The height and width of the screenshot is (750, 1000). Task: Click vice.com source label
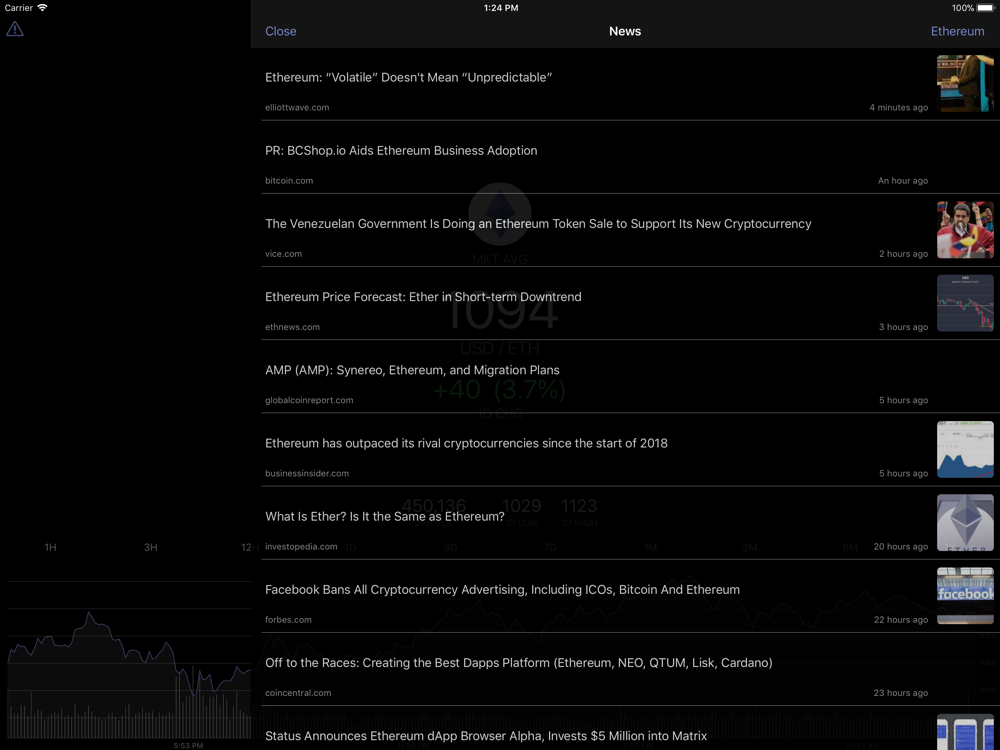pyautogui.click(x=284, y=254)
